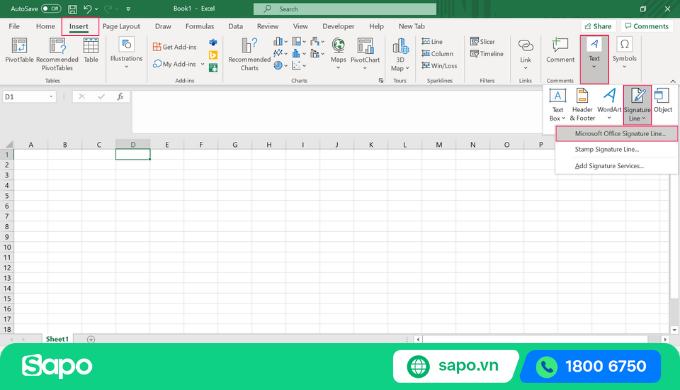Click Header & Footer
The width and height of the screenshot is (680, 390).
582,105
